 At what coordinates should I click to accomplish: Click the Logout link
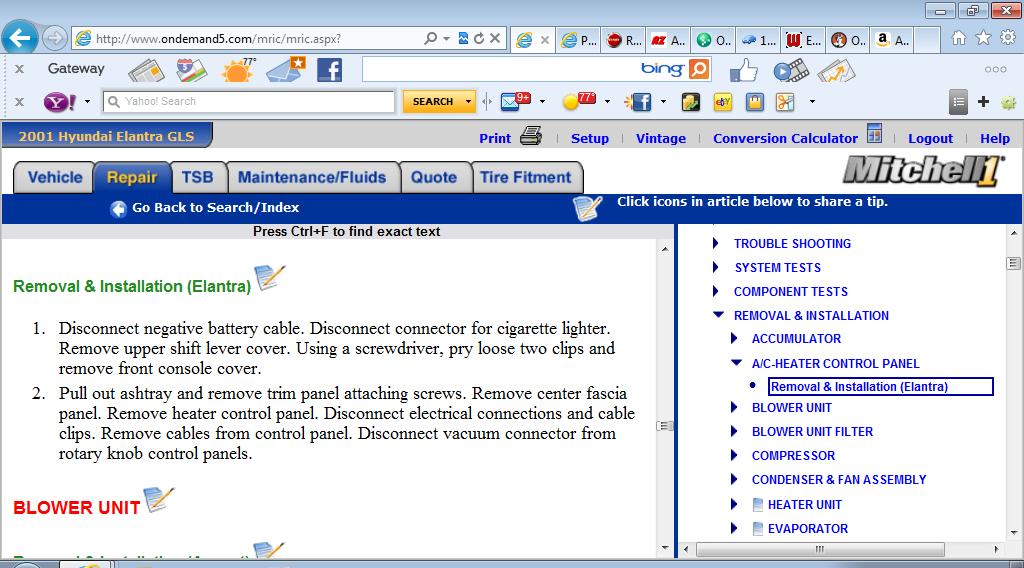pyautogui.click(x=930, y=138)
